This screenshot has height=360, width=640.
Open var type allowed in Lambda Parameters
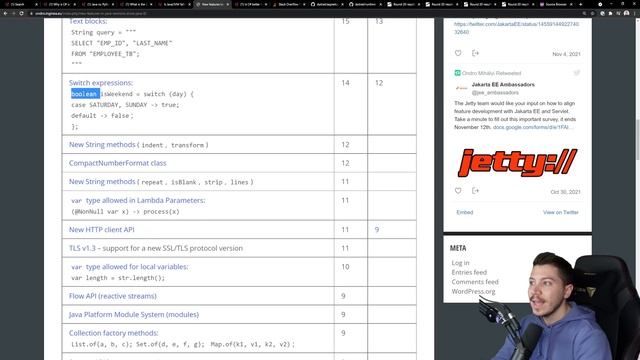tap(138, 200)
